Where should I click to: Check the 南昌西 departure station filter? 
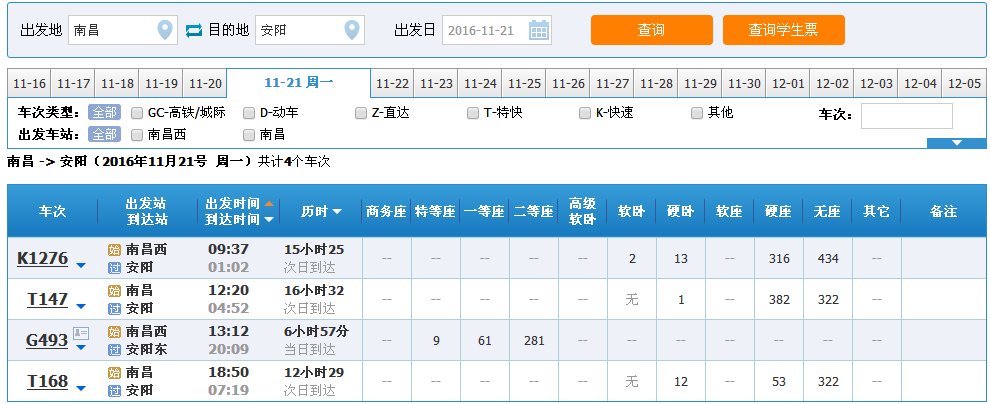pyautogui.click(x=136, y=134)
